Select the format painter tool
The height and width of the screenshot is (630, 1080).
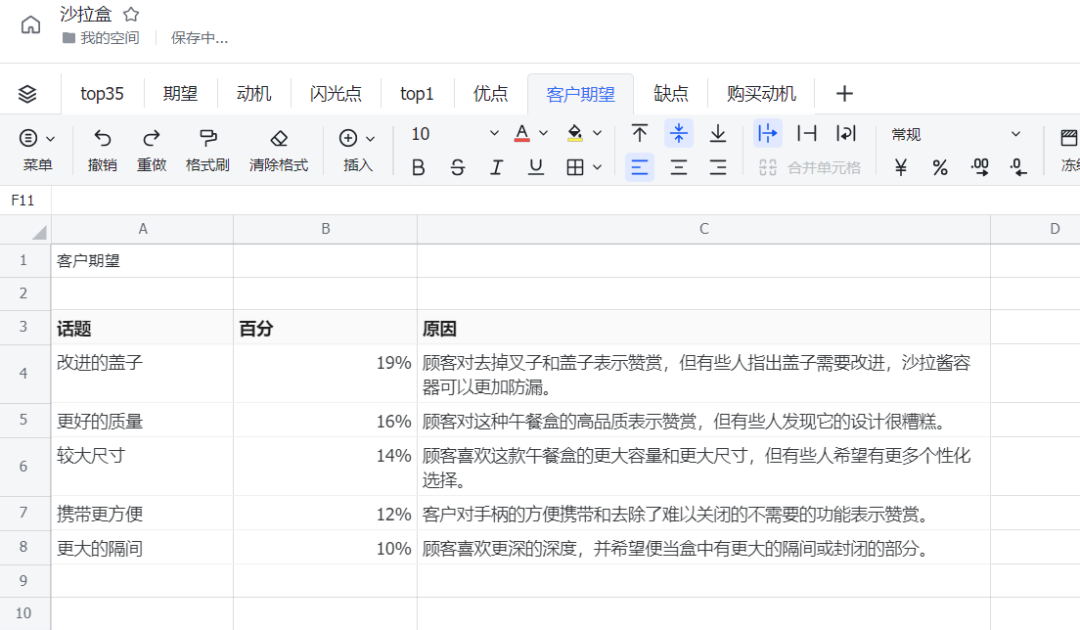point(207,150)
